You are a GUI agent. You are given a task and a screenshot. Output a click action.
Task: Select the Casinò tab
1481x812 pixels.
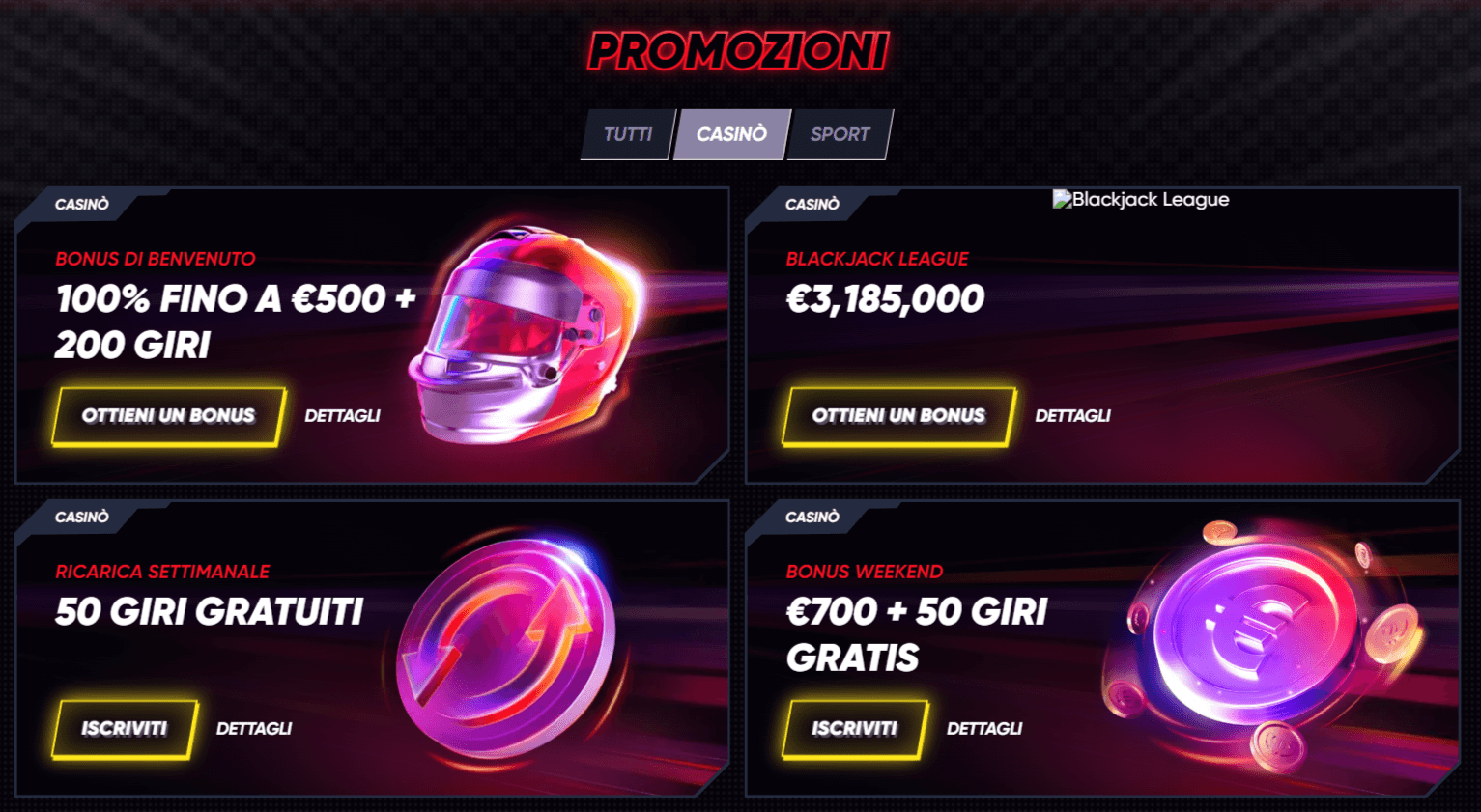[x=731, y=134]
